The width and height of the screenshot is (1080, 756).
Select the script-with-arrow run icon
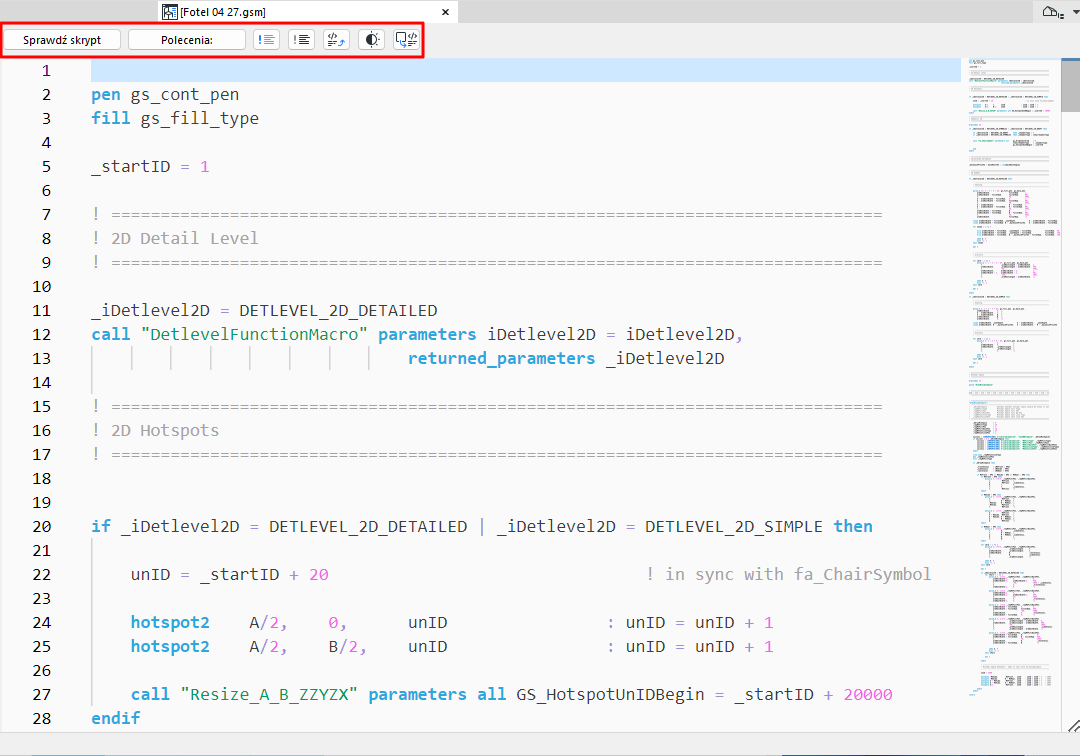coord(335,39)
